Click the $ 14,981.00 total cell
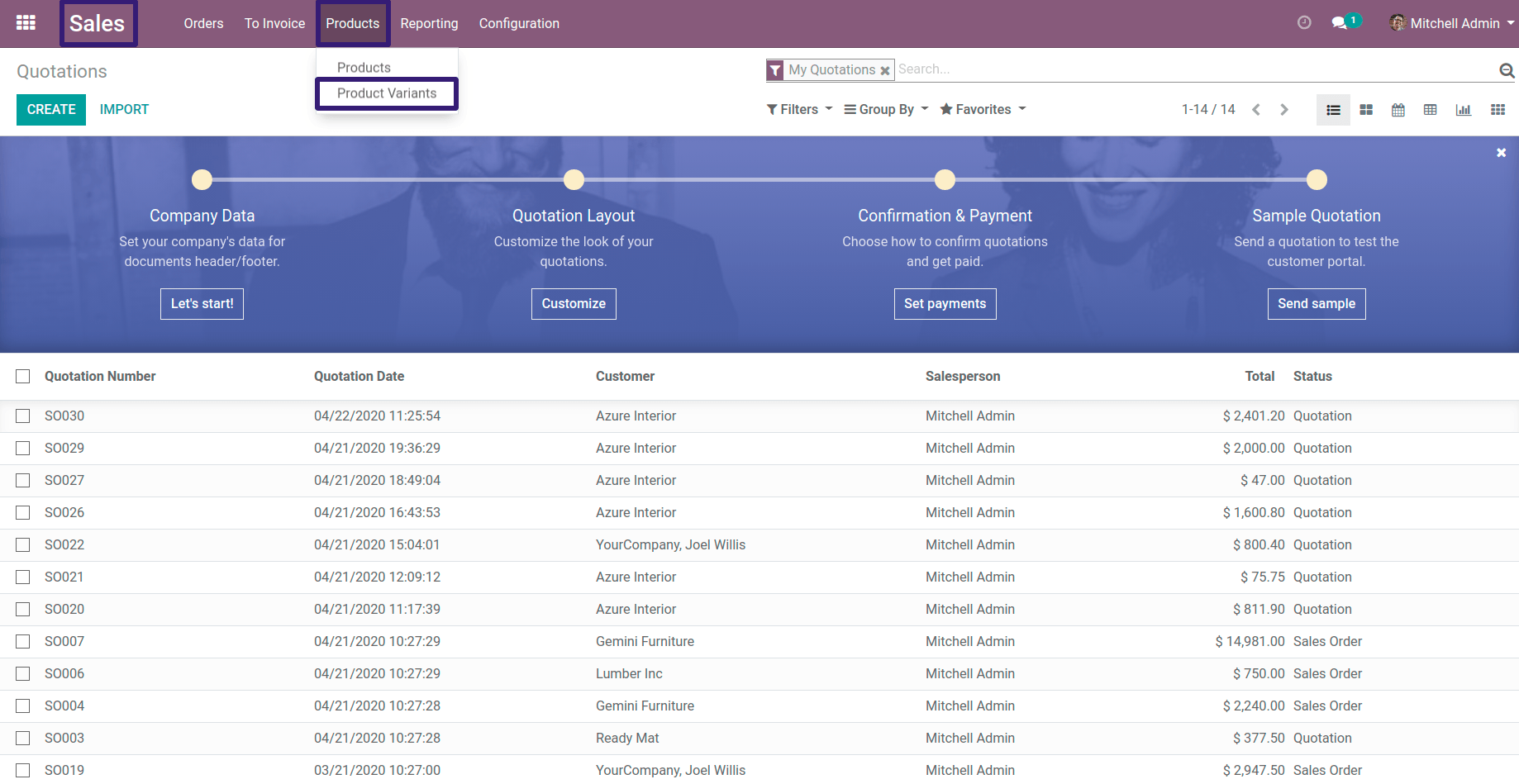 [1250, 642]
